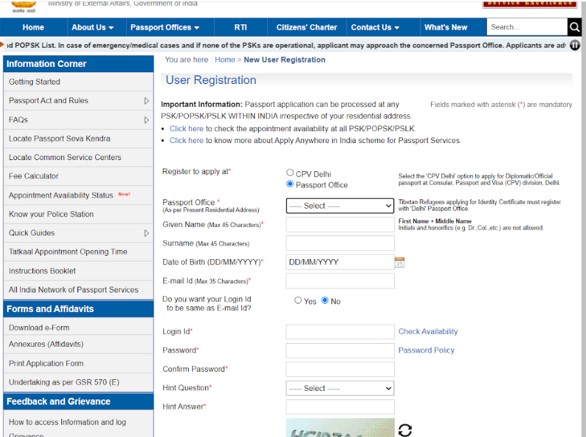Open the Passport Office select dropdown
Screen dimensions: 586x437
(x=340, y=206)
